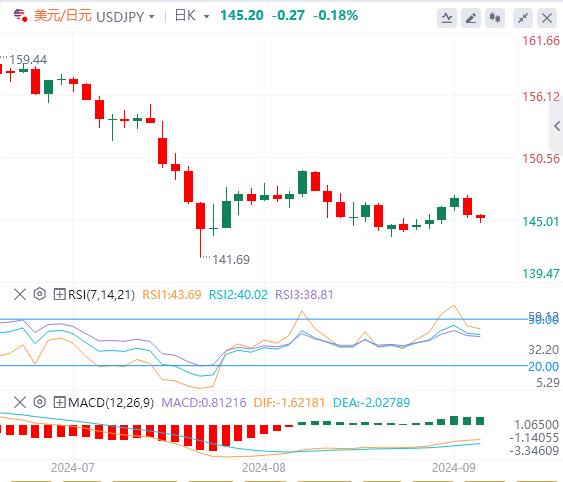Click the RSI 20.00 level line label
Screen dimensions: 563x482
pos(543,366)
